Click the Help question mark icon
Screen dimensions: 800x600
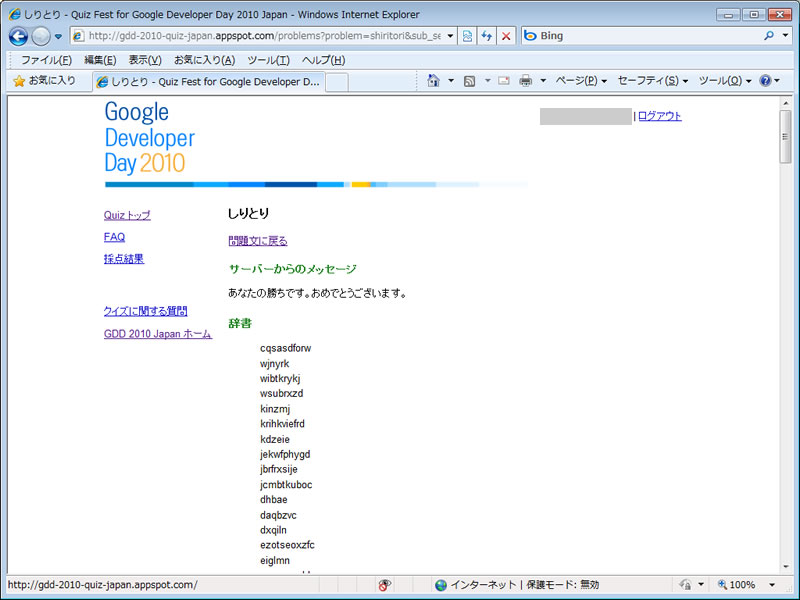pyautogui.click(x=765, y=81)
